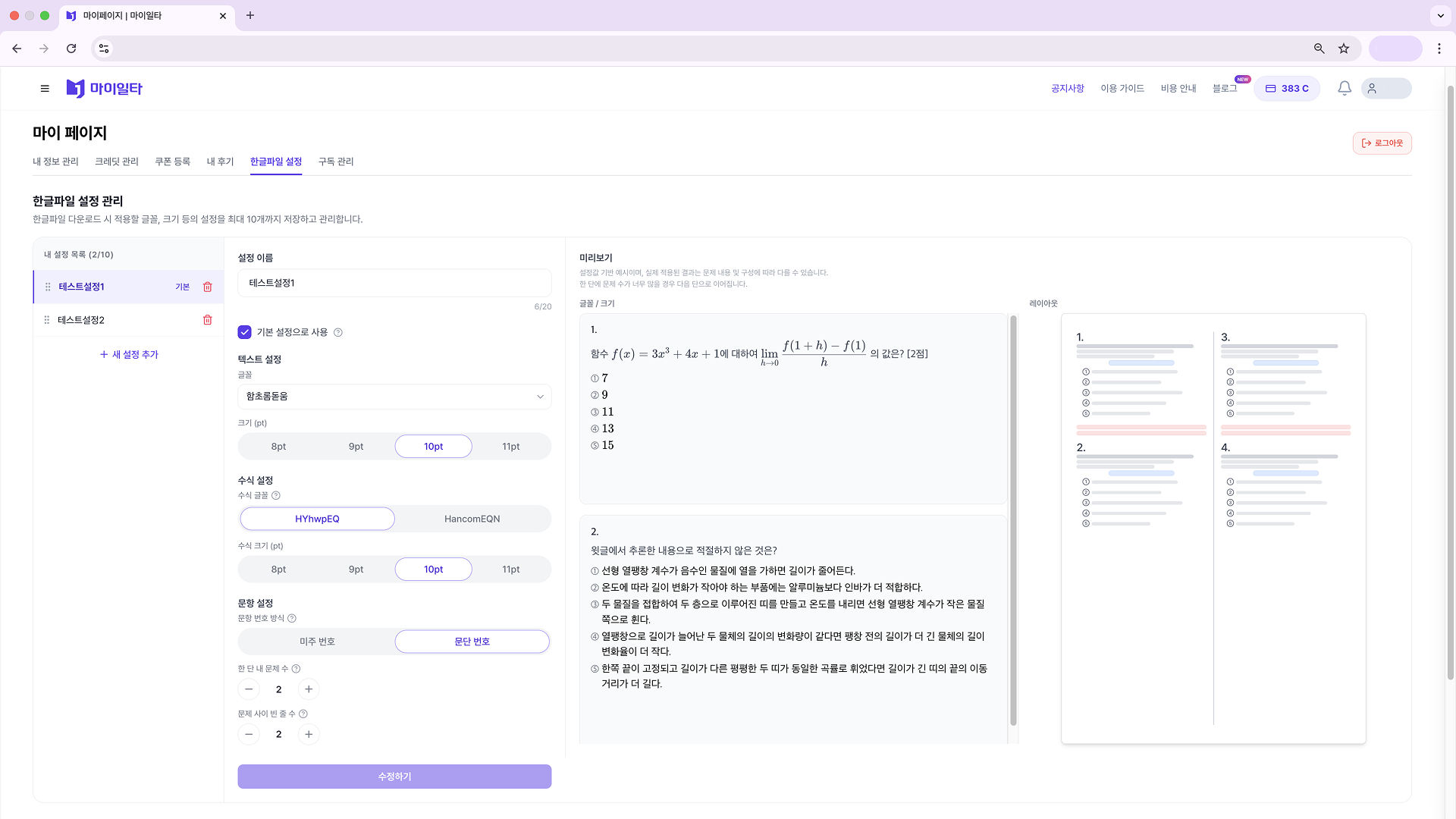Screen dimensions: 1456x819
Task: Click 새 설정 추가 link
Action: point(129,354)
